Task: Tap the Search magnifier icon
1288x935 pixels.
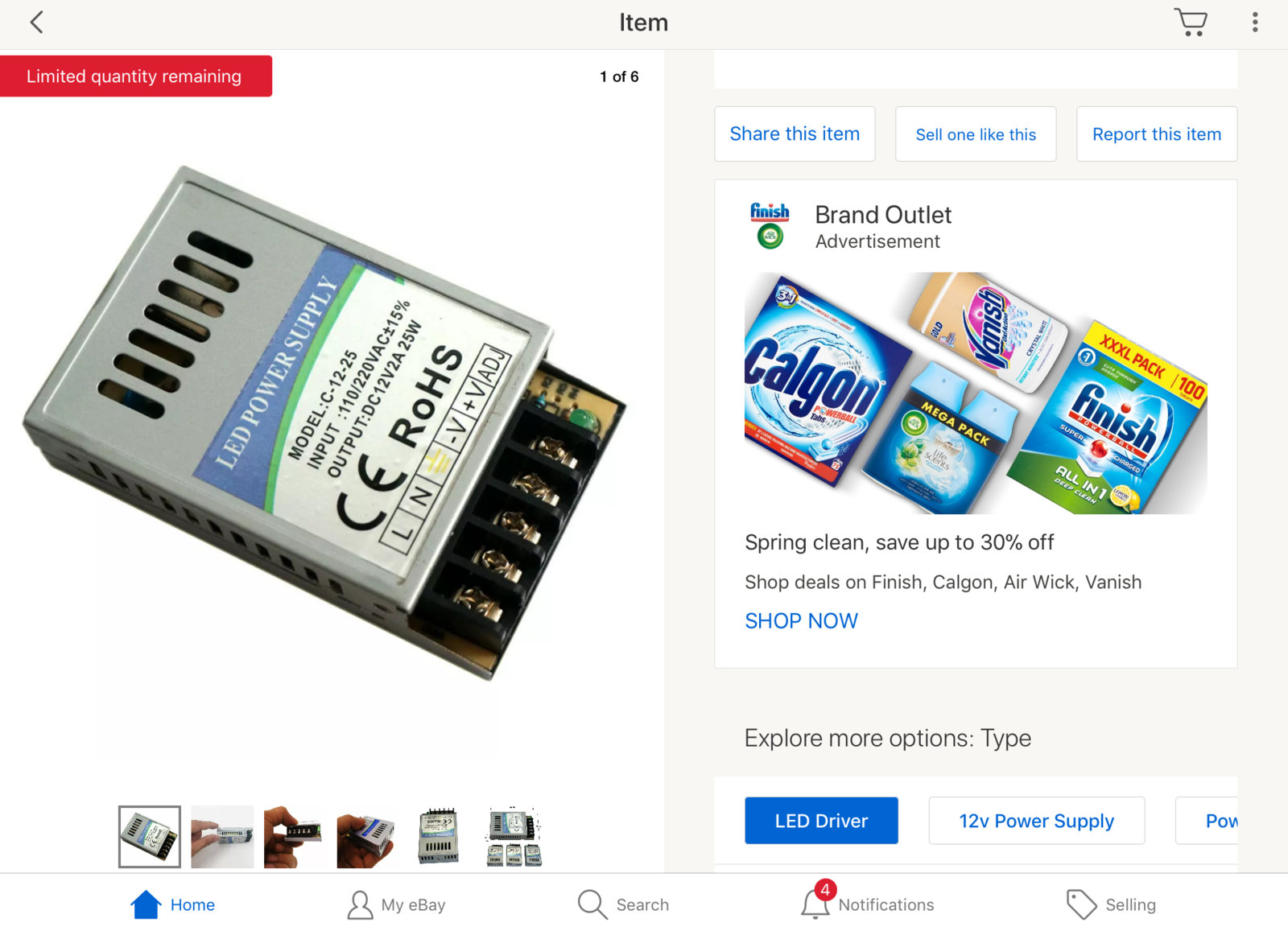Action: [592, 904]
